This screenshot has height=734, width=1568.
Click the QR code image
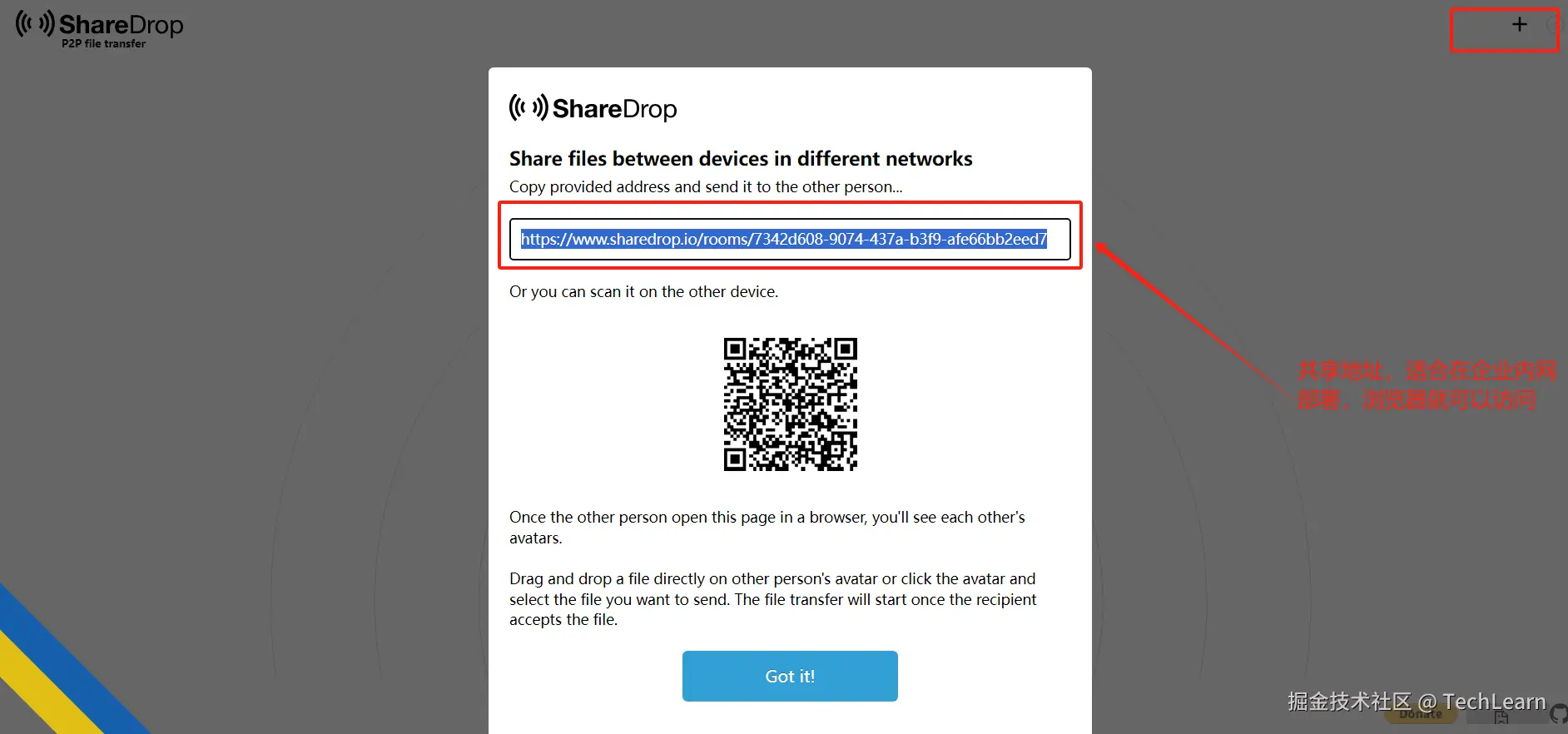click(x=791, y=404)
